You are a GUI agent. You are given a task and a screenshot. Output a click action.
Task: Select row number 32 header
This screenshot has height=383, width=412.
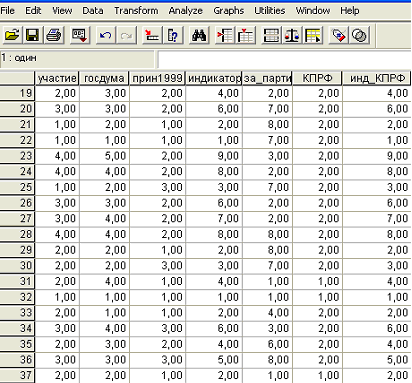[17, 297]
